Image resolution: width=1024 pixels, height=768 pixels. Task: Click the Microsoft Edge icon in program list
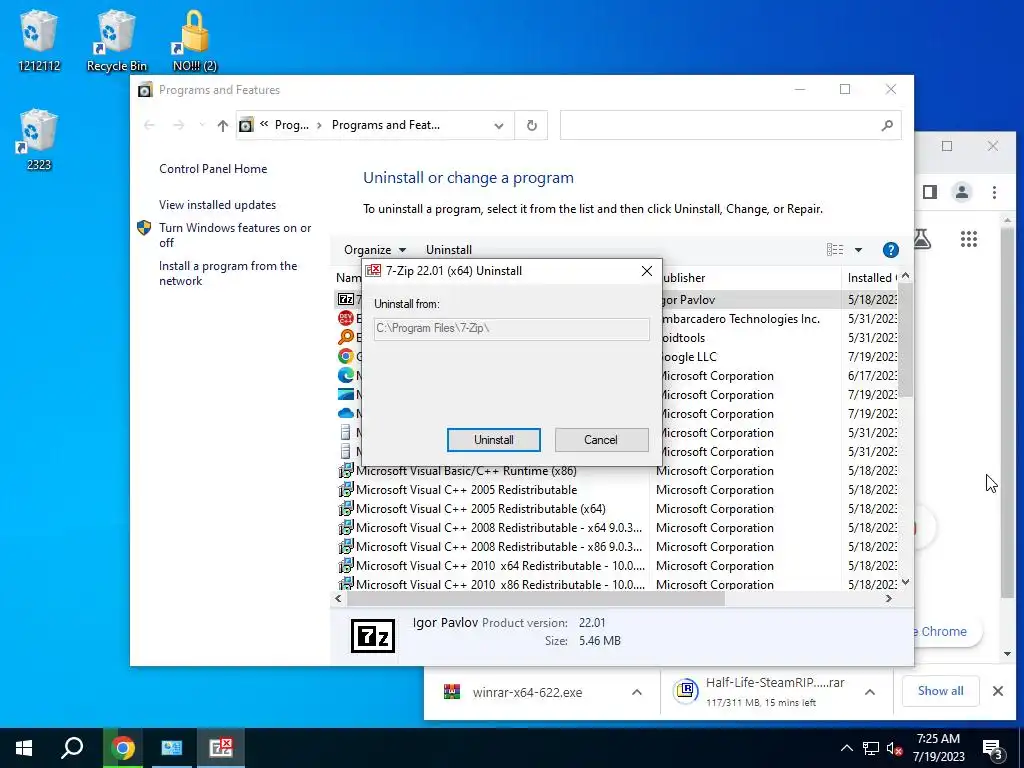[x=345, y=375]
